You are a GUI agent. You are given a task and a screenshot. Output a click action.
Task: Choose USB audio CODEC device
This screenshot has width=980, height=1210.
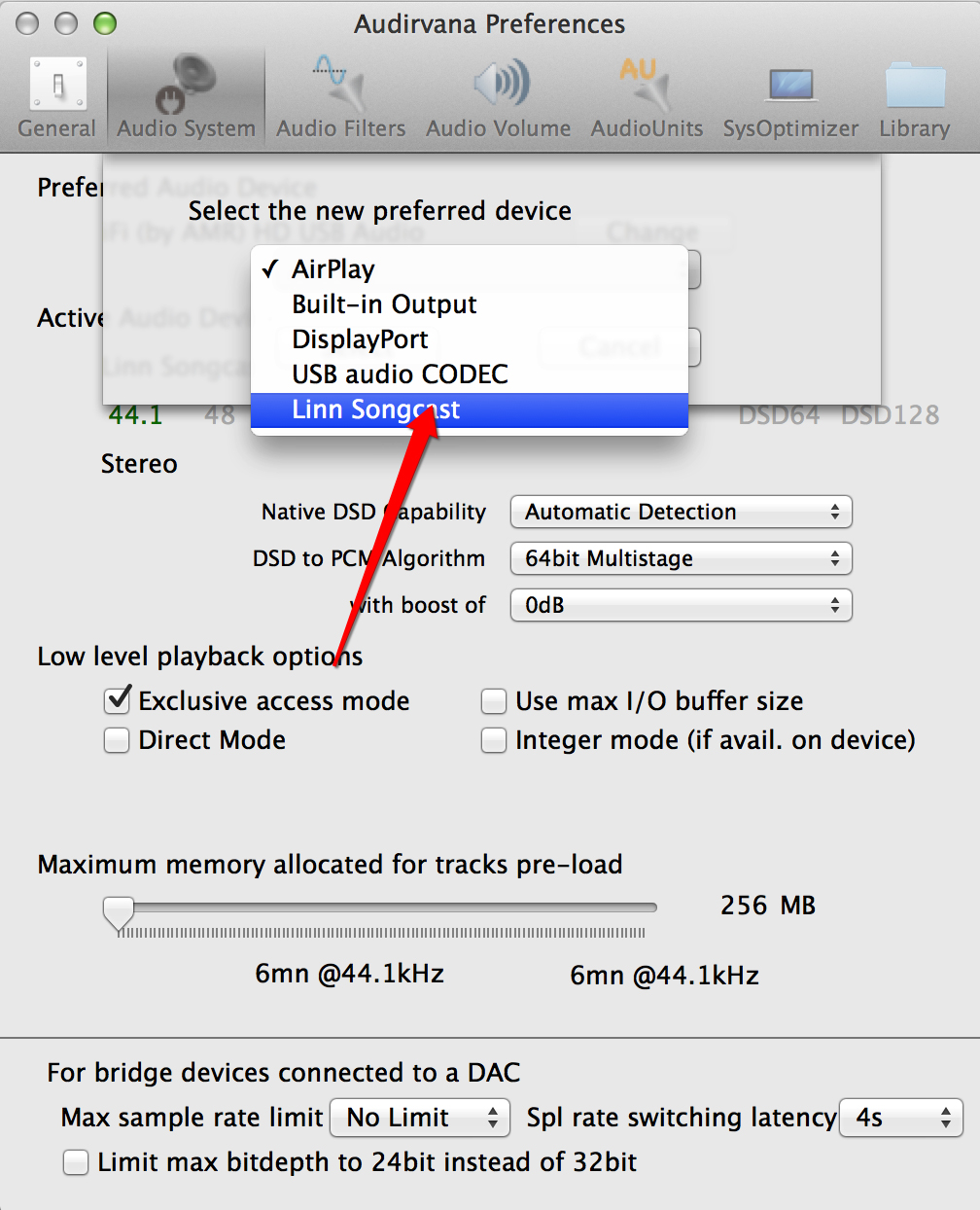point(470,374)
